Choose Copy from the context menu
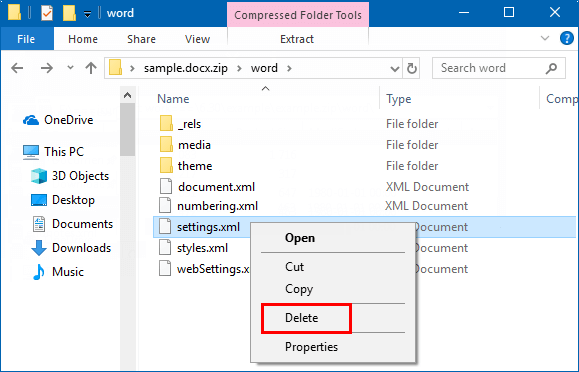The width and height of the screenshot is (579, 372). point(299,289)
